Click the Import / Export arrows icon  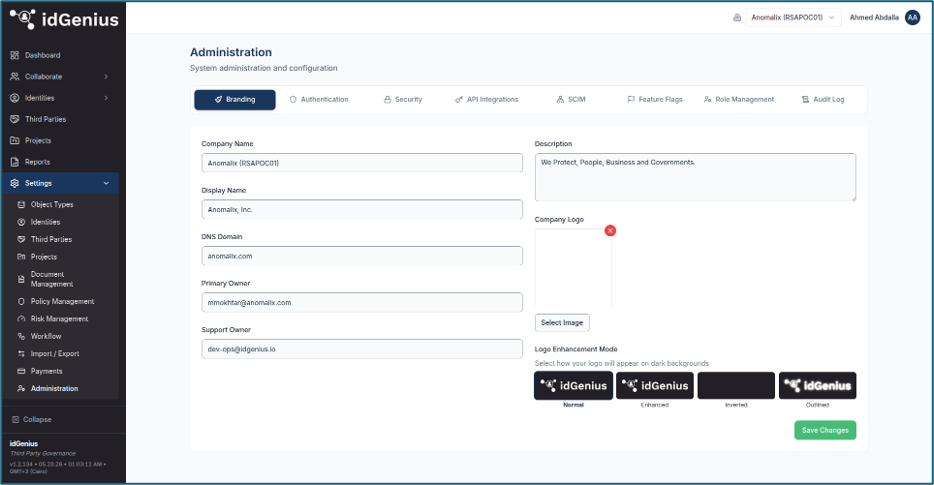tap(21, 354)
